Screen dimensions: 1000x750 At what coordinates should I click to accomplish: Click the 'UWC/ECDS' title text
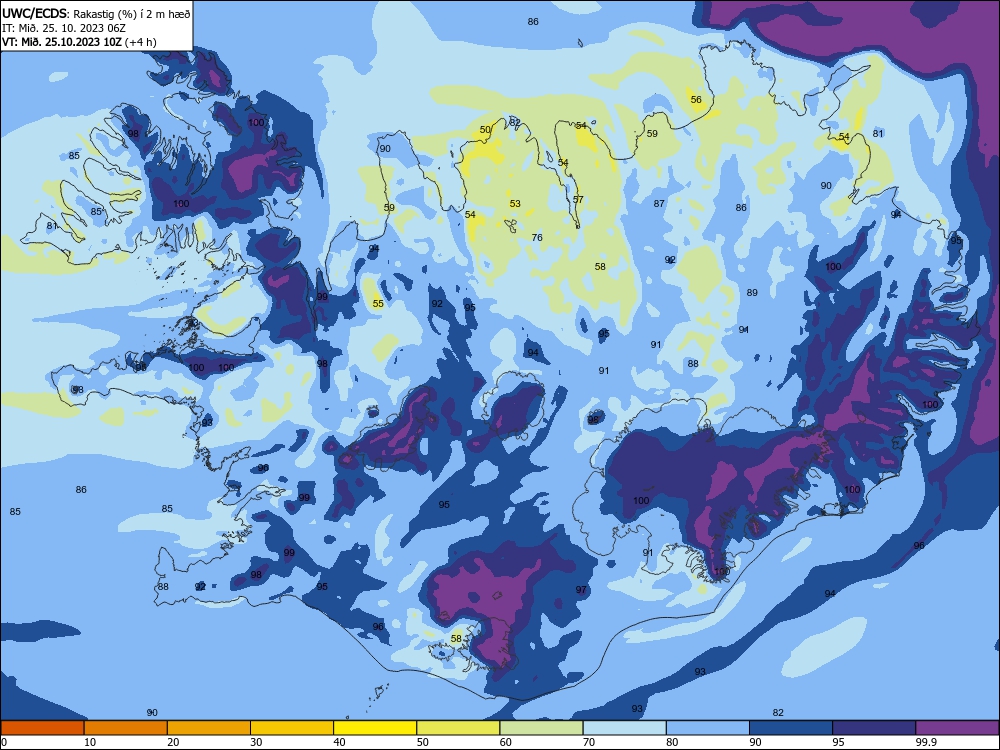(34, 13)
